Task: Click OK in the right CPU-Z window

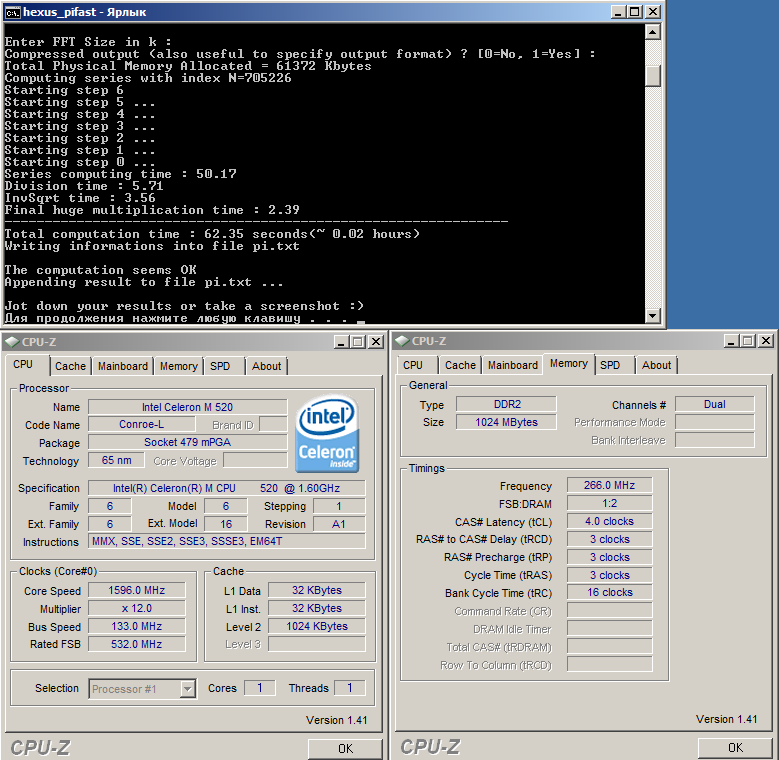Action: (x=735, y=748)
